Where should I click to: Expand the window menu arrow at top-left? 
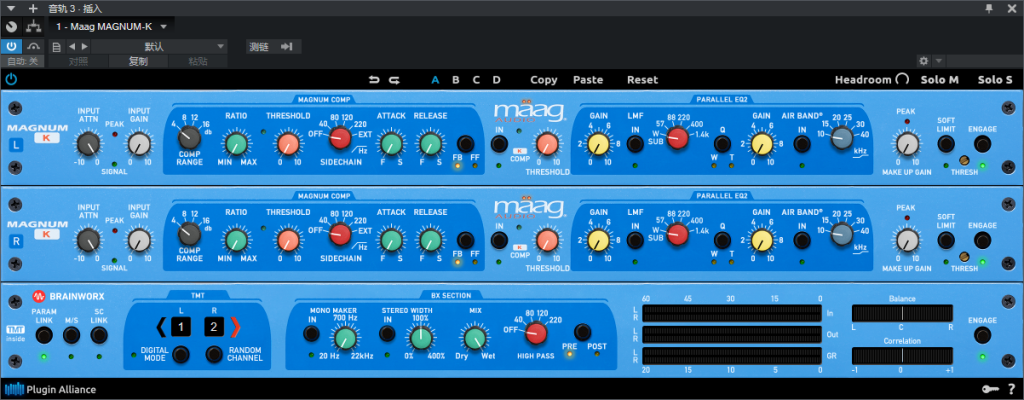coord(11,8)
